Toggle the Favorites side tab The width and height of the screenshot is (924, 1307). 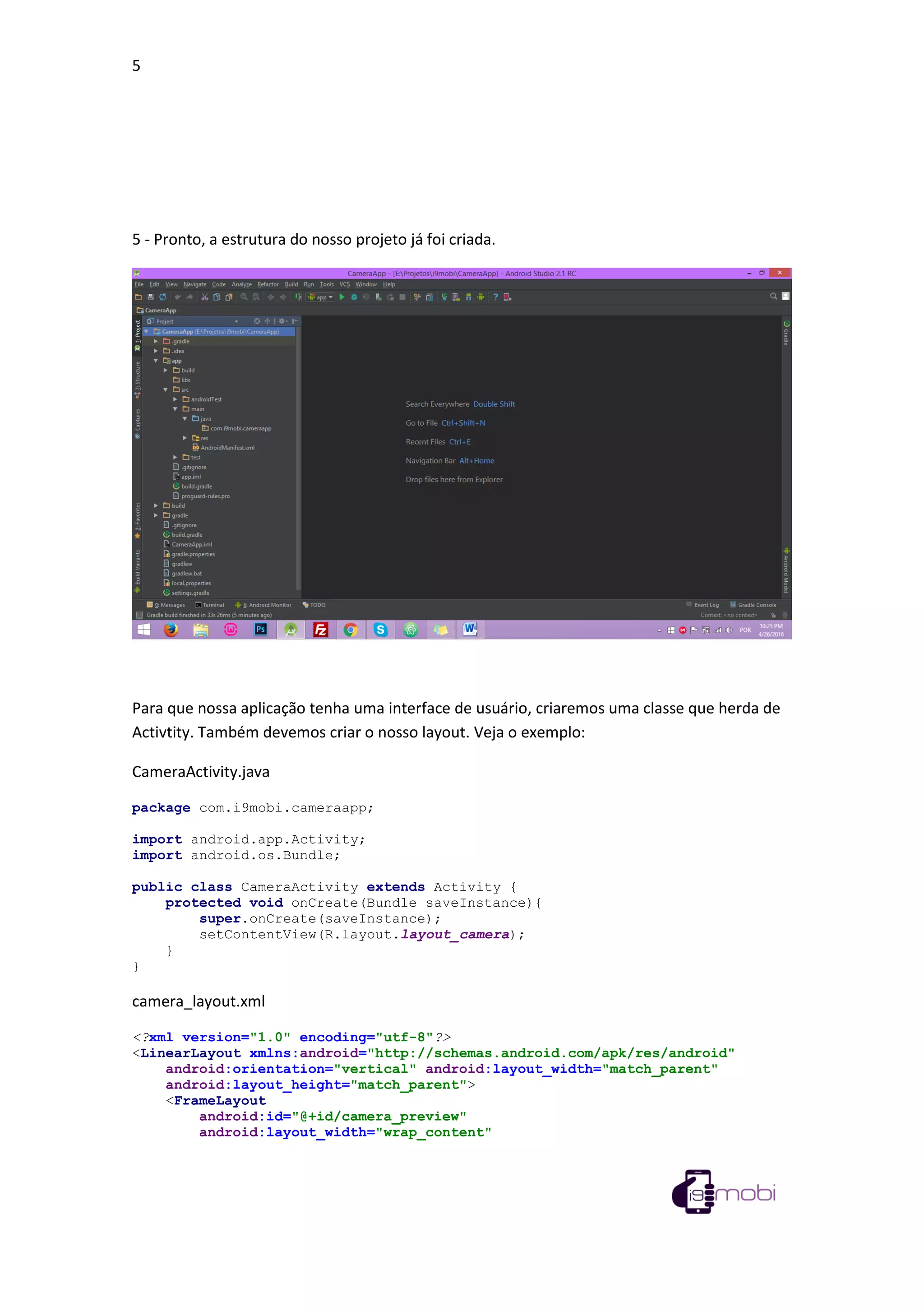[x=137, y=520]
